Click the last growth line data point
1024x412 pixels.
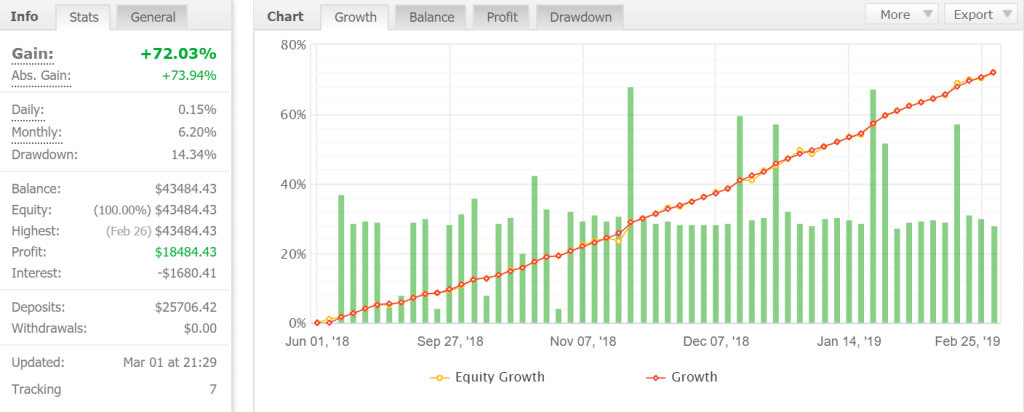(x=993, y=72)
